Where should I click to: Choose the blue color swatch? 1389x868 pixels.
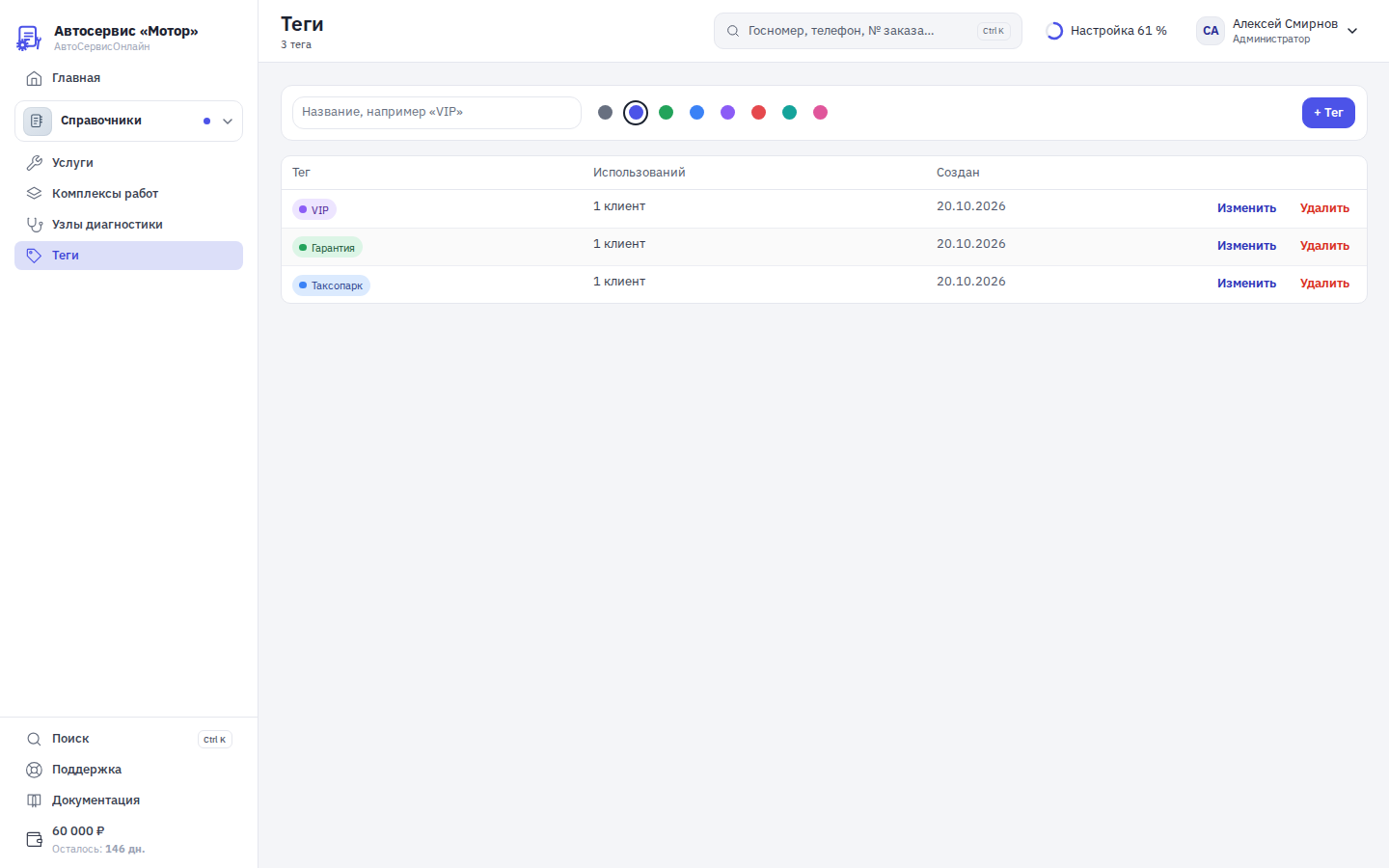point(696,113)
